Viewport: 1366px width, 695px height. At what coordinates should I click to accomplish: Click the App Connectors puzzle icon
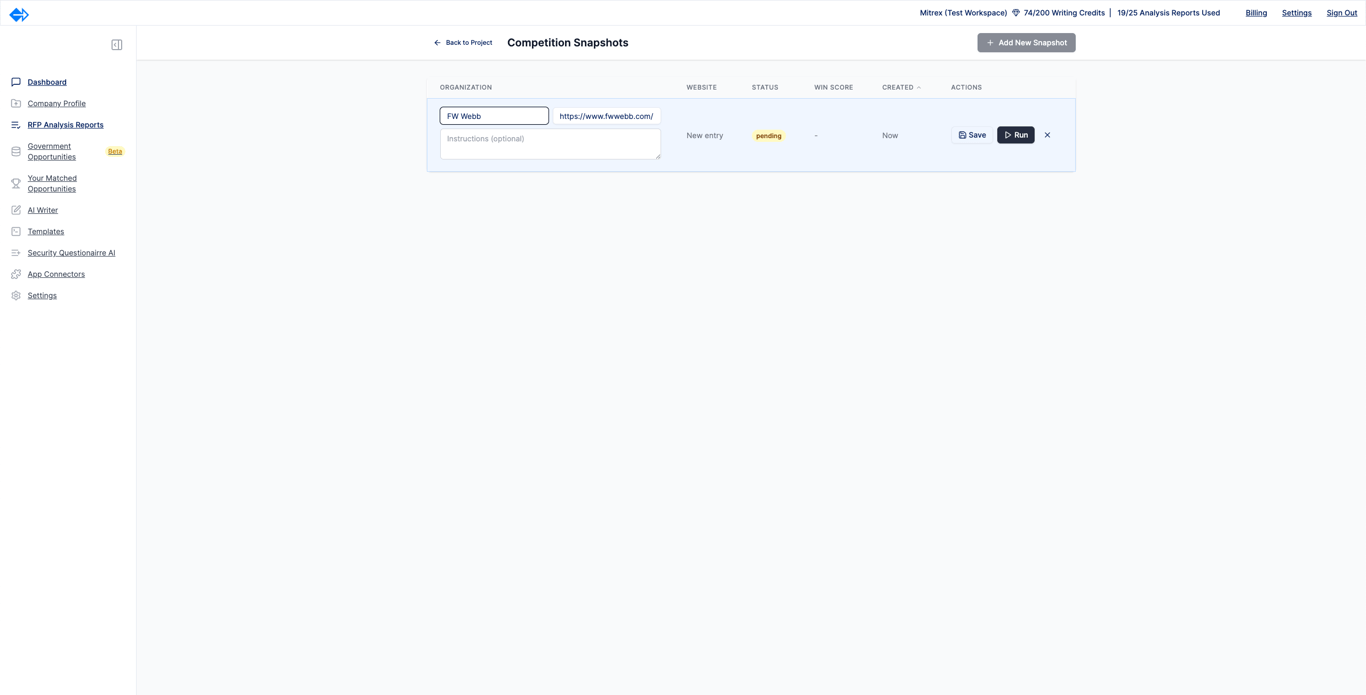click(16, 274)
